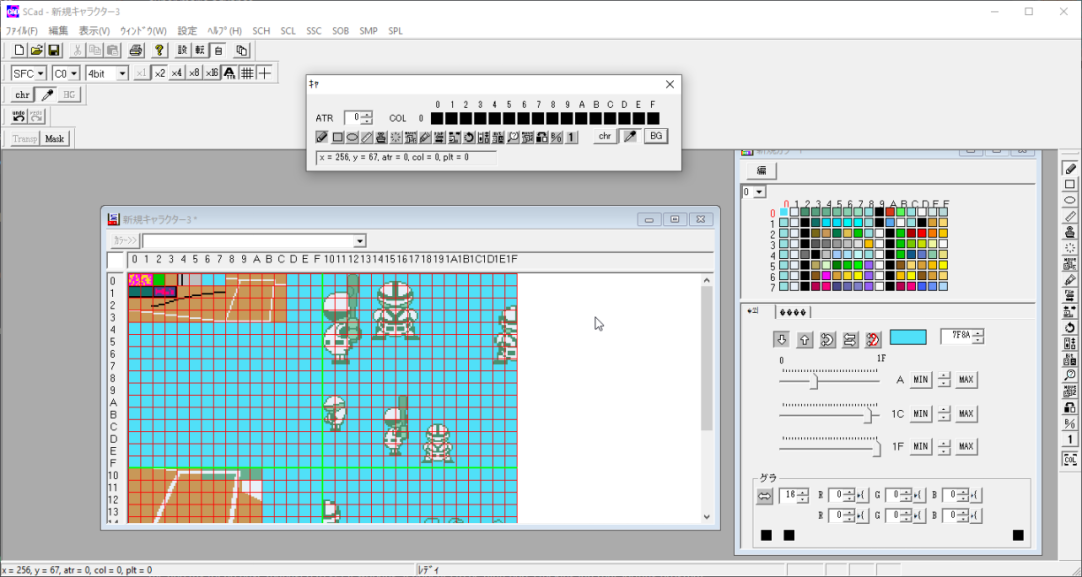
Task: Toggle the crosshair cursor button
Action: pos(264,73)
